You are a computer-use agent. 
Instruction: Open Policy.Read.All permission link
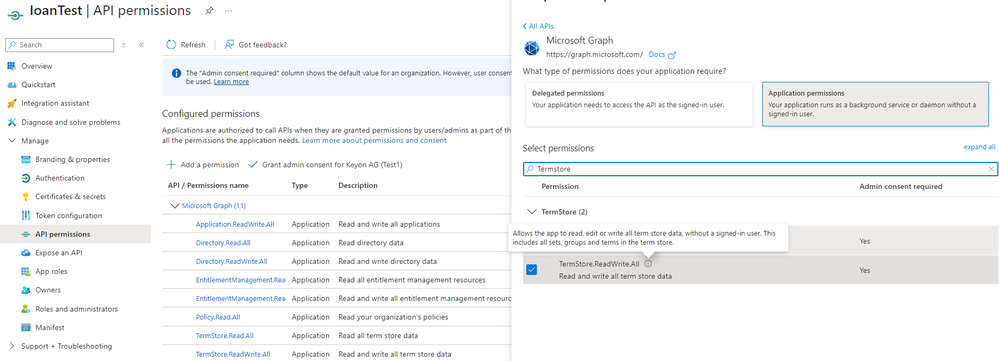pyautogui.click(x=218, y=317)
